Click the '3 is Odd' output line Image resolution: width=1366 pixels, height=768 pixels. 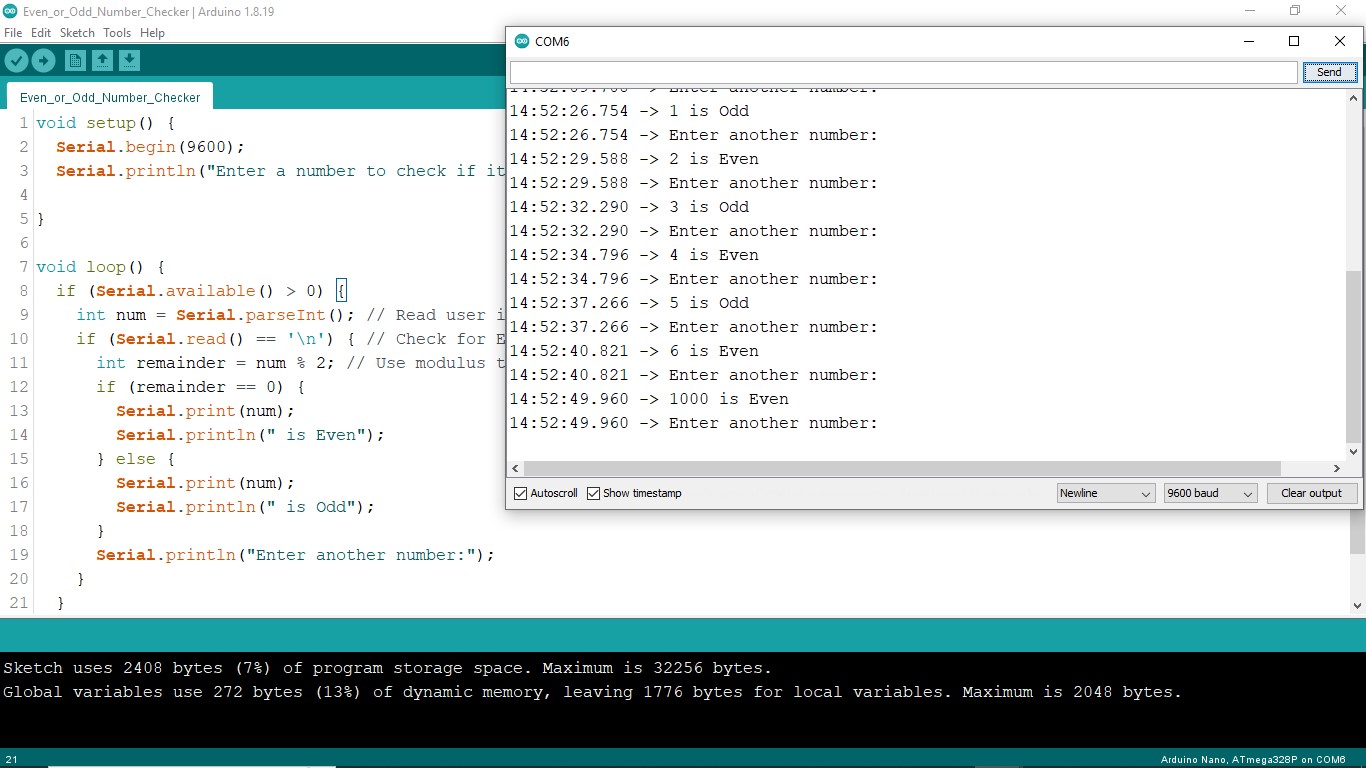(x=629, y=207)
